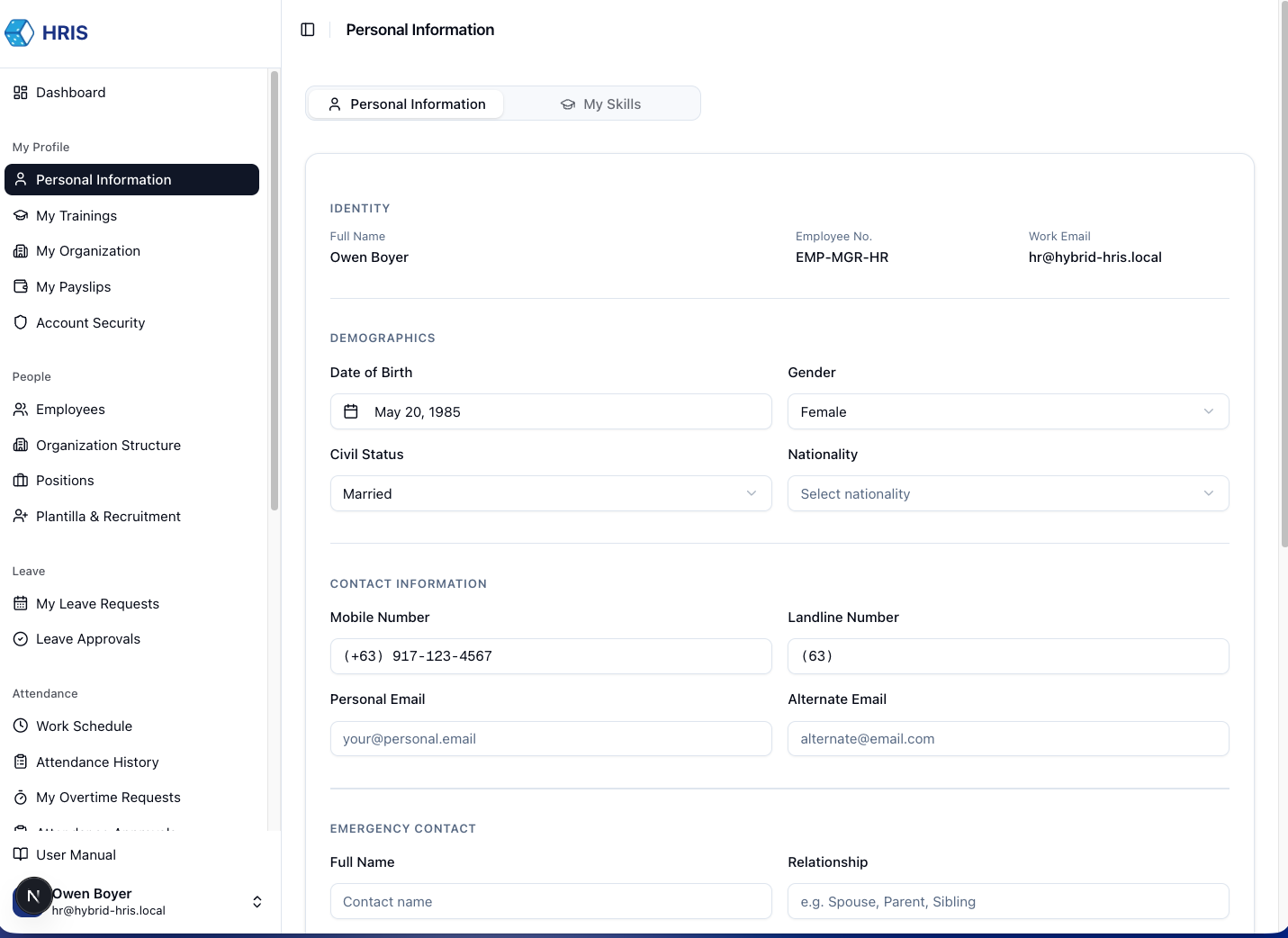Viewport: 1288px width, 938px height.
Task: Focus the Personal Email field
Action: click(x=550, y=739)
